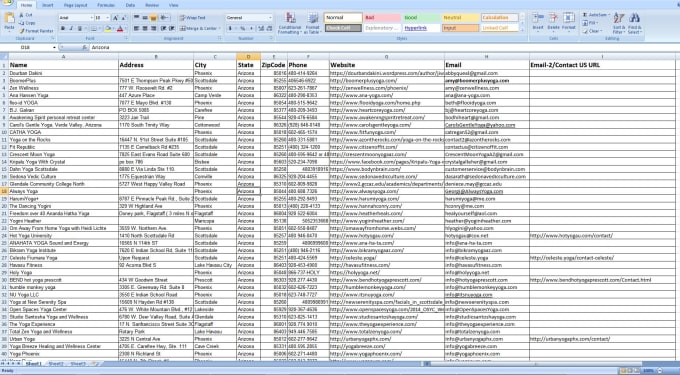
Task: Open the font size dropdown
Action: [108, 18]
